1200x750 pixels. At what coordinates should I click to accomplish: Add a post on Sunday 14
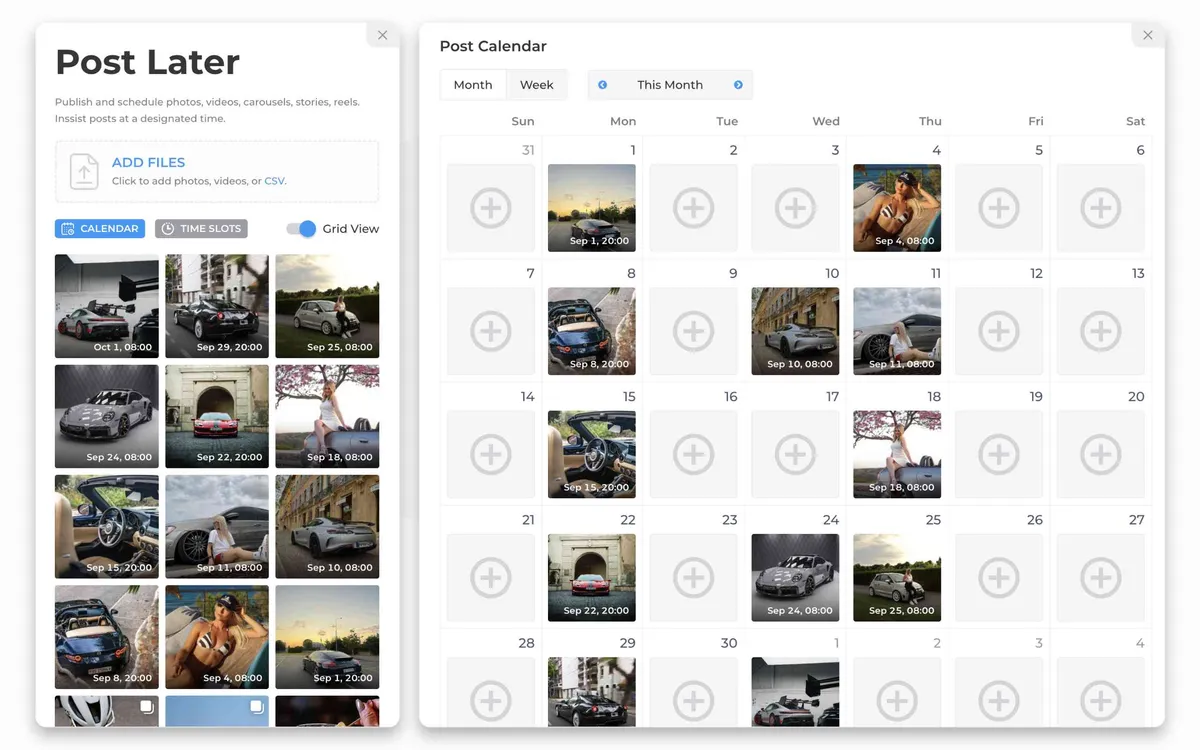(x=490, y=454)
